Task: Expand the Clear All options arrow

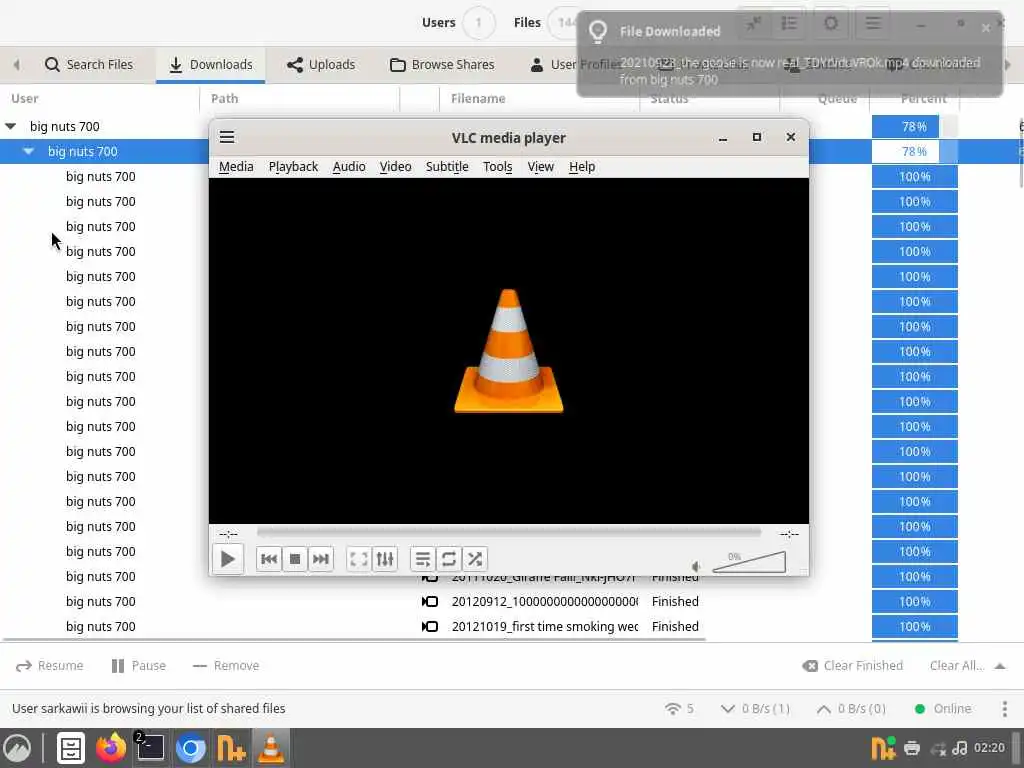Action: (1000, 665)
